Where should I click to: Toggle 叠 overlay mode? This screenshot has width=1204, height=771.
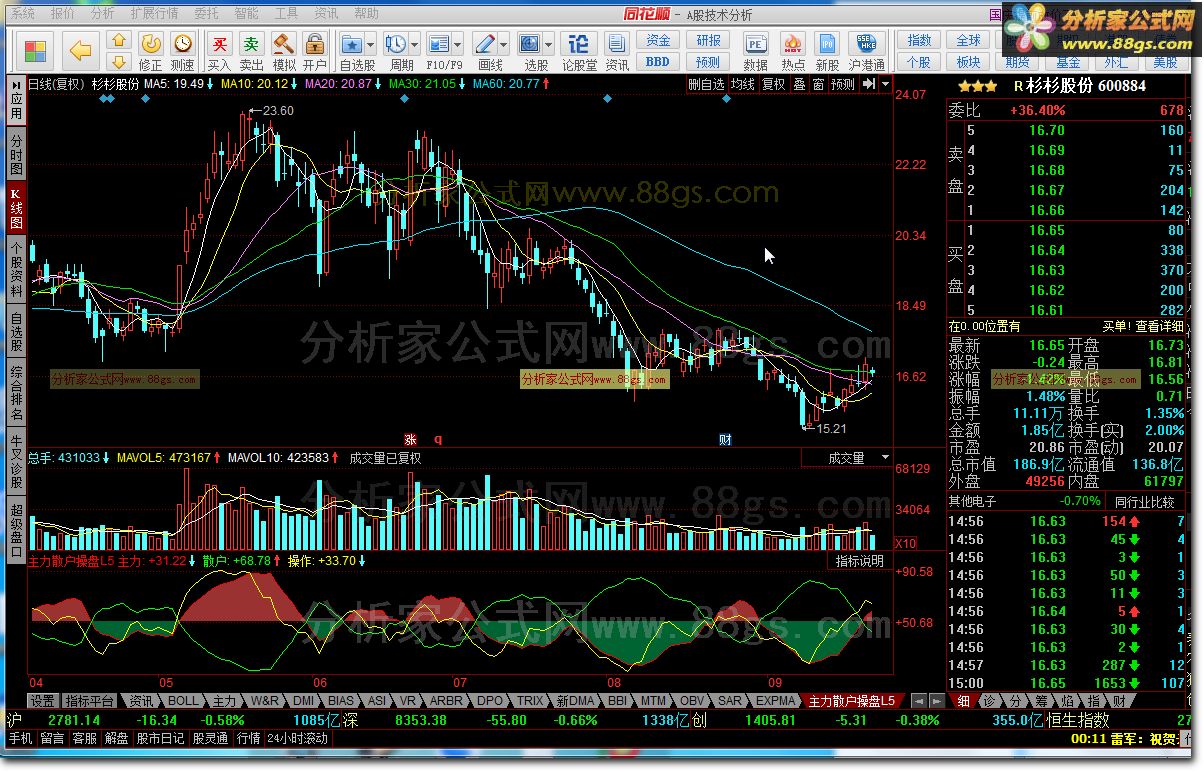coord(799,85)
